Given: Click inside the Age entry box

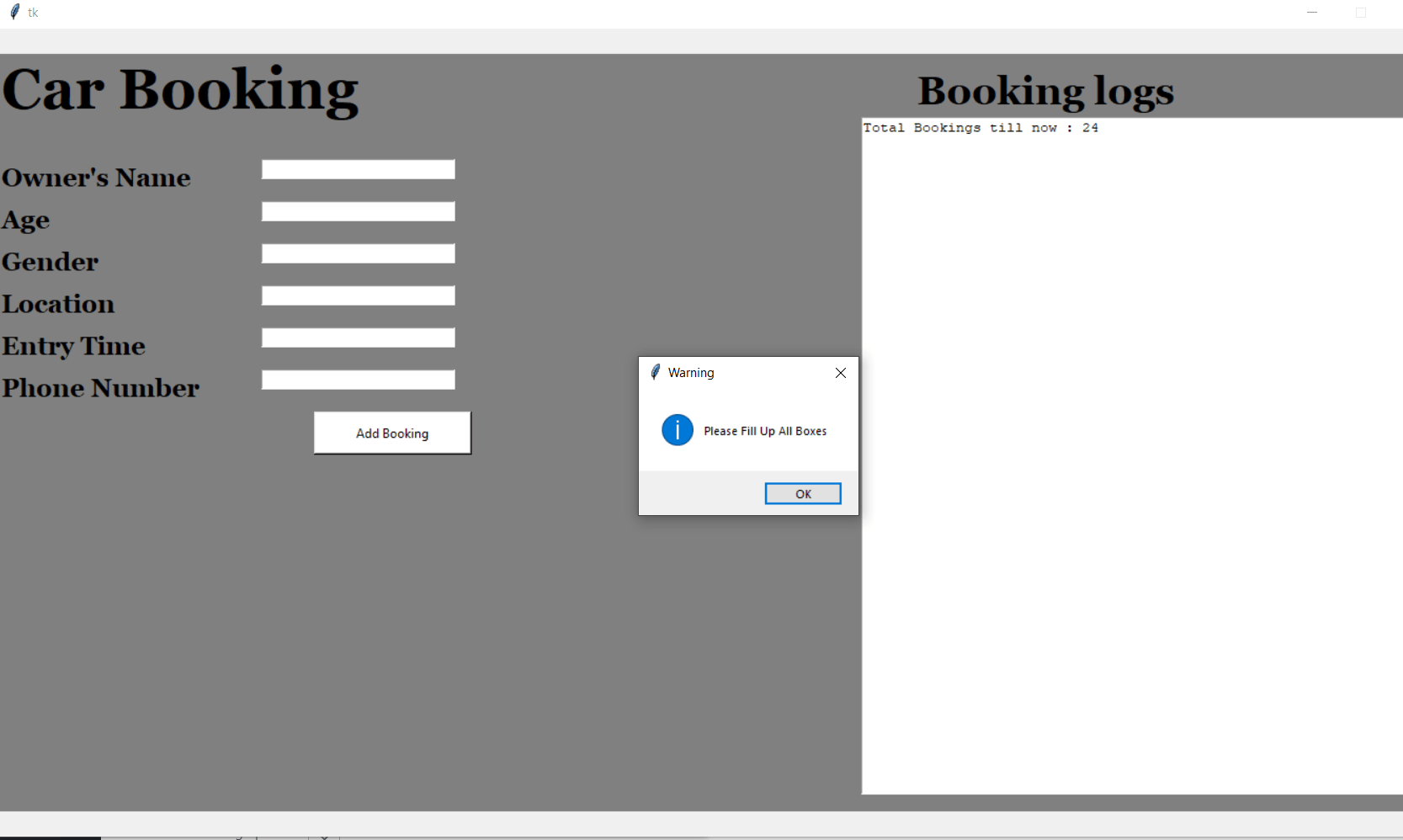Looking at the screenshot, I should point(358,211).
